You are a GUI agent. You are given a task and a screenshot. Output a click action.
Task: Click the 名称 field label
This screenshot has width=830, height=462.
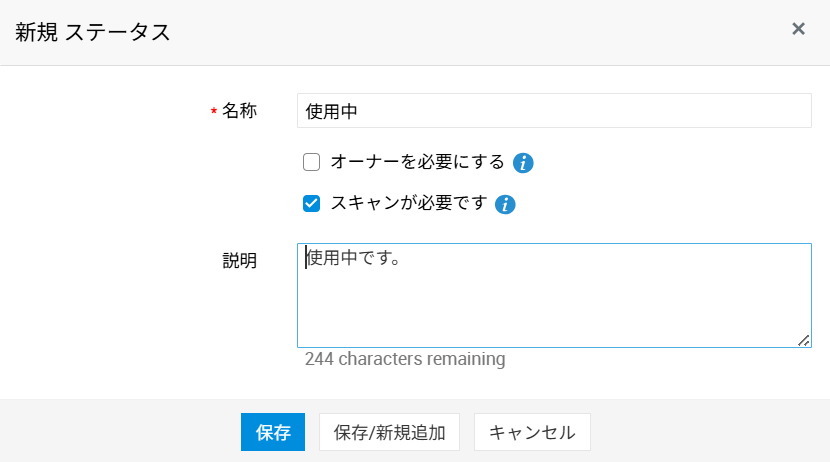pyautogui.click(x=239, y=111)
